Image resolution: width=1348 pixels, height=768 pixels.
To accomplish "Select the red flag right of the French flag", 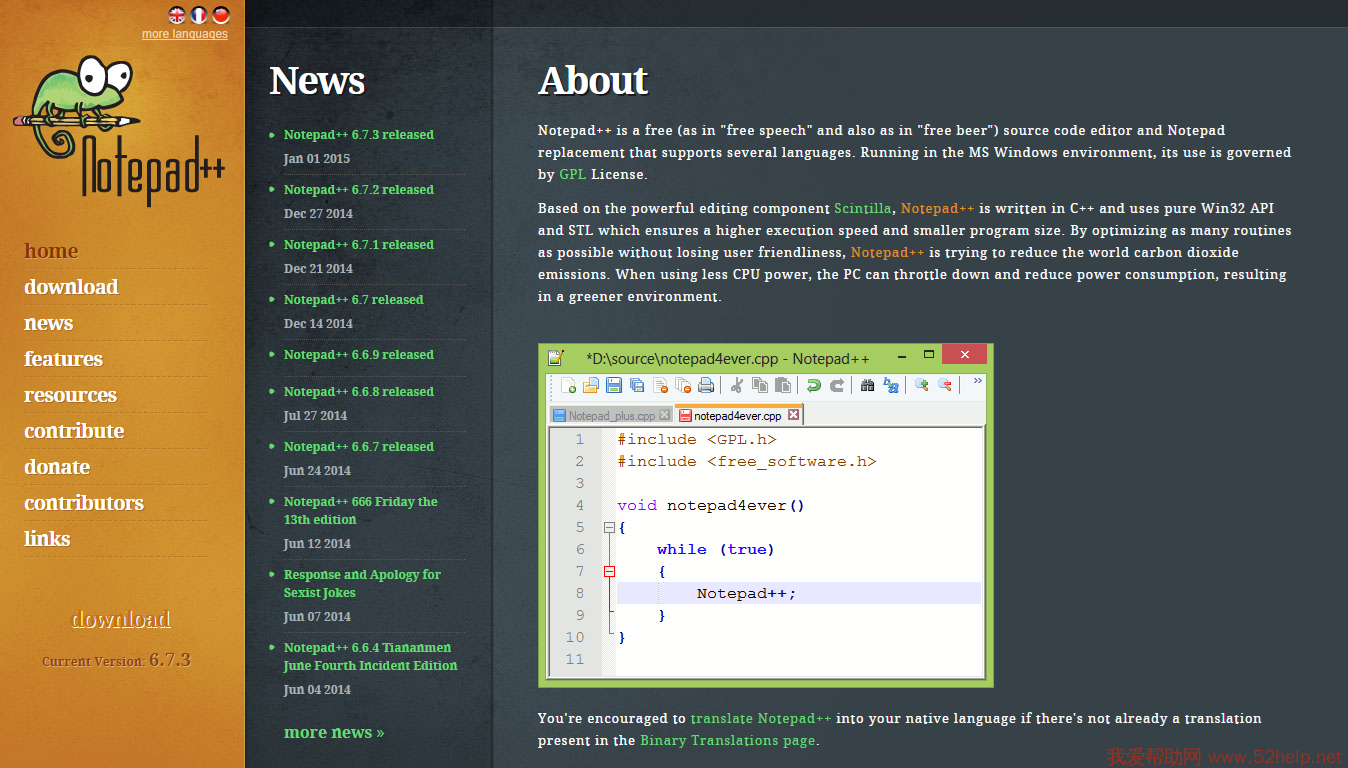I will (221, 14).
